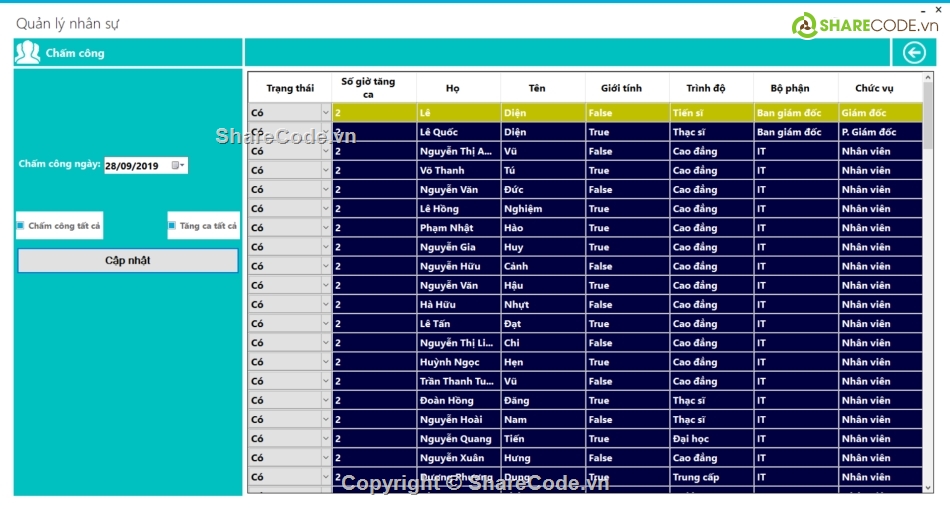Click the people icon beside Chấm công

[x=27, y=53]
